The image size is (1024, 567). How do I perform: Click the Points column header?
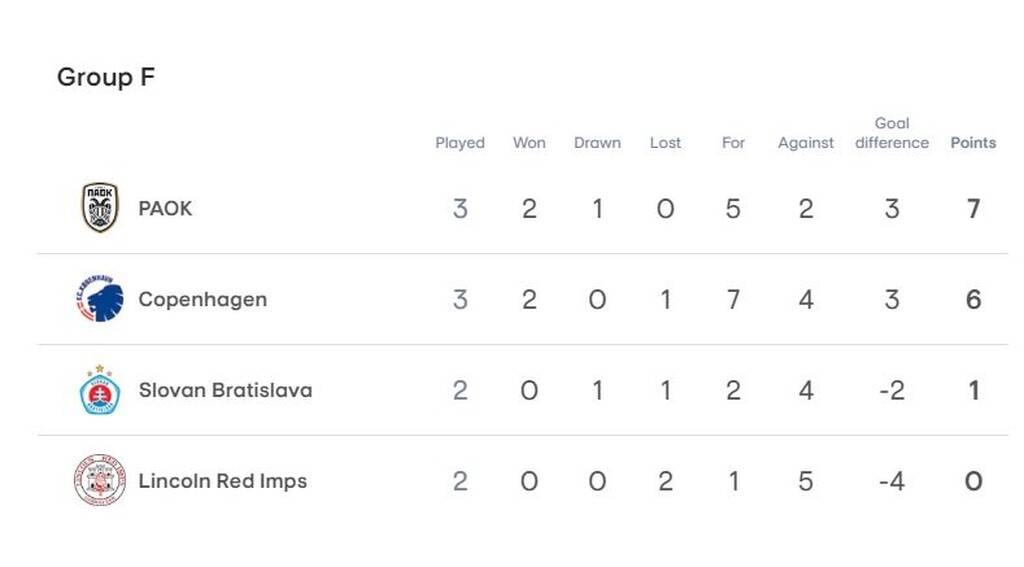tap(973, 143)
